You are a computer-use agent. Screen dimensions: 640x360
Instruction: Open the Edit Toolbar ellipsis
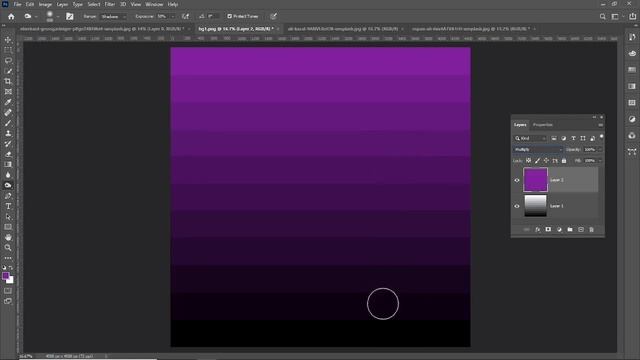click(x=8, y=258)
